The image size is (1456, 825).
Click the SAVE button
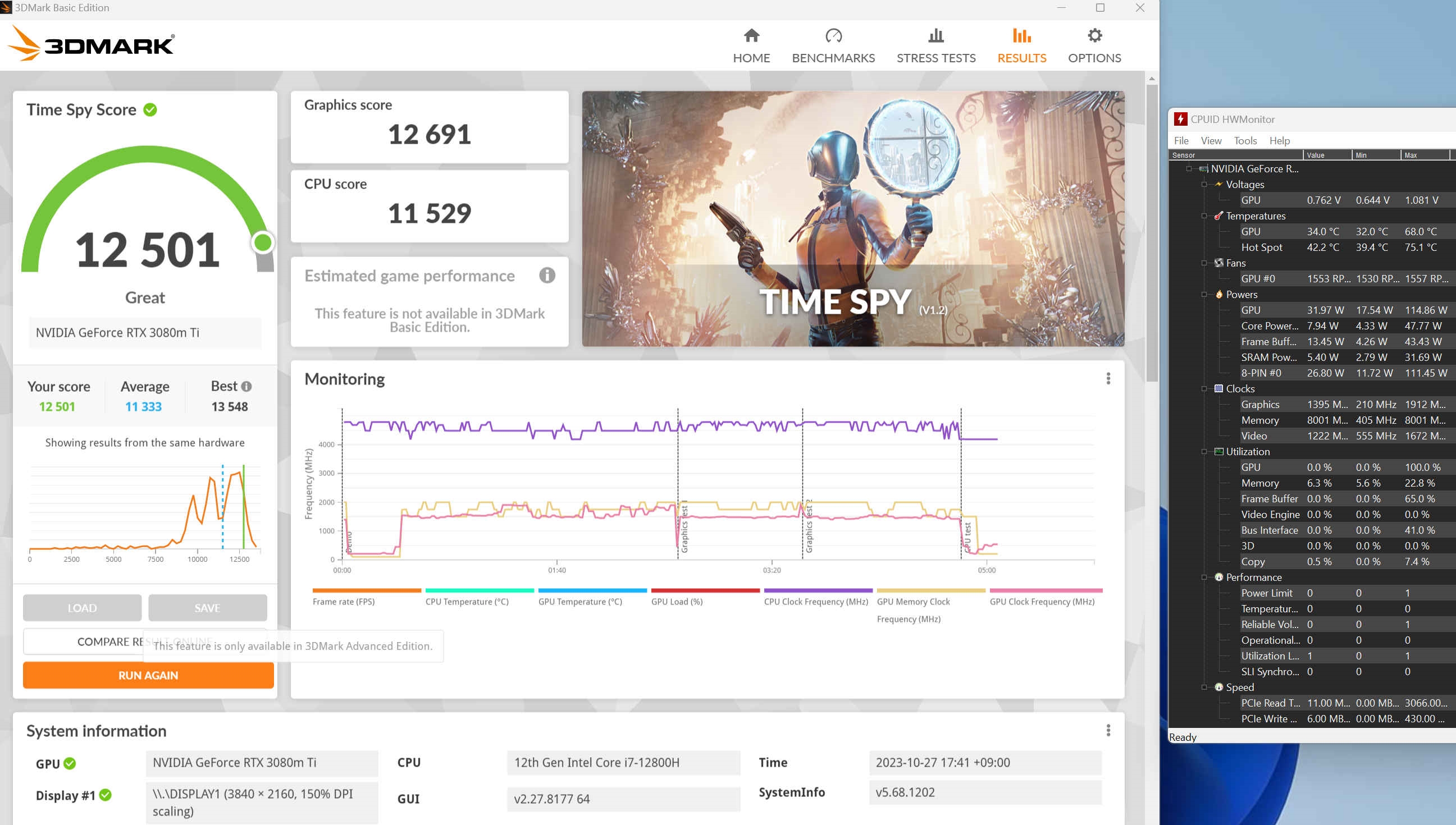click(207, 608)
